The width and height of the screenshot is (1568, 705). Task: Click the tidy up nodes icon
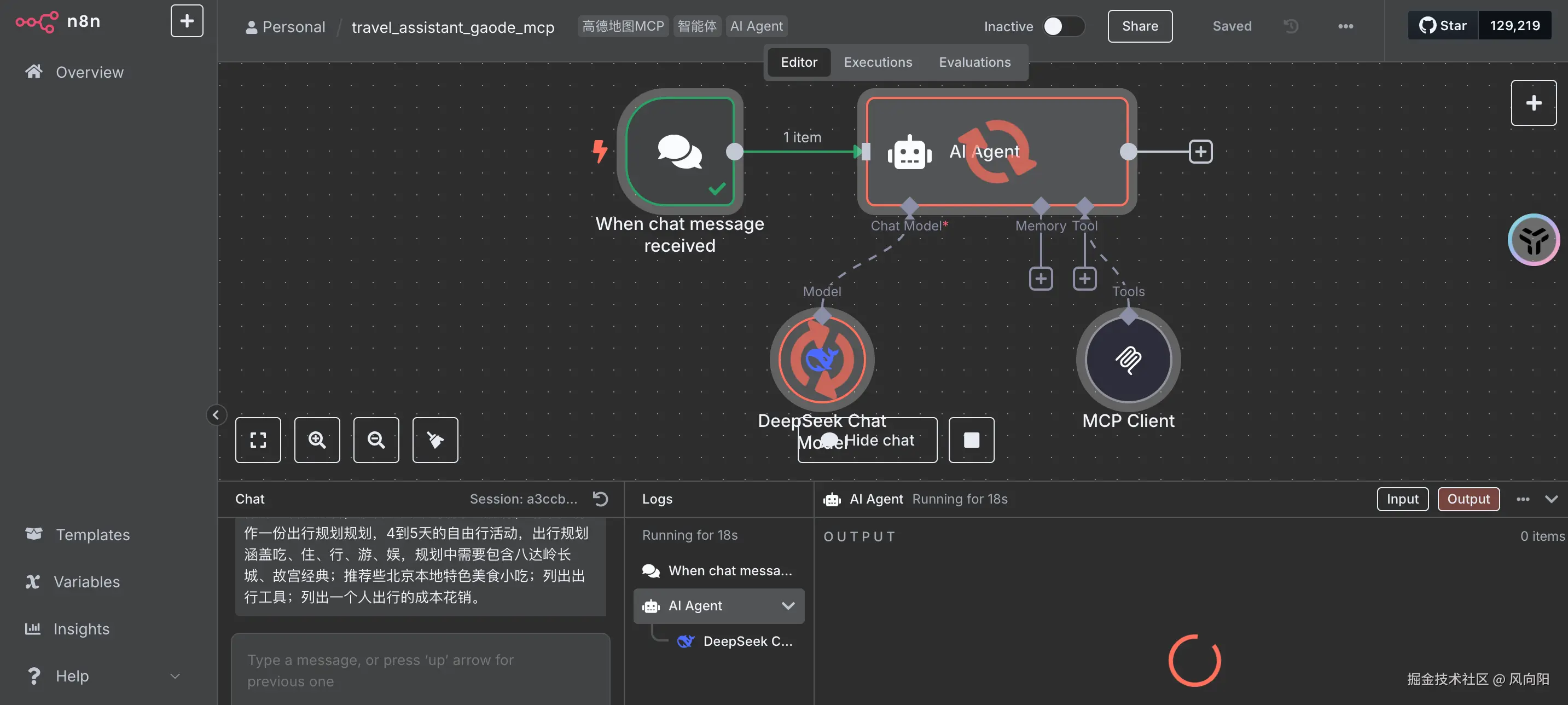[x=435, y=440]
